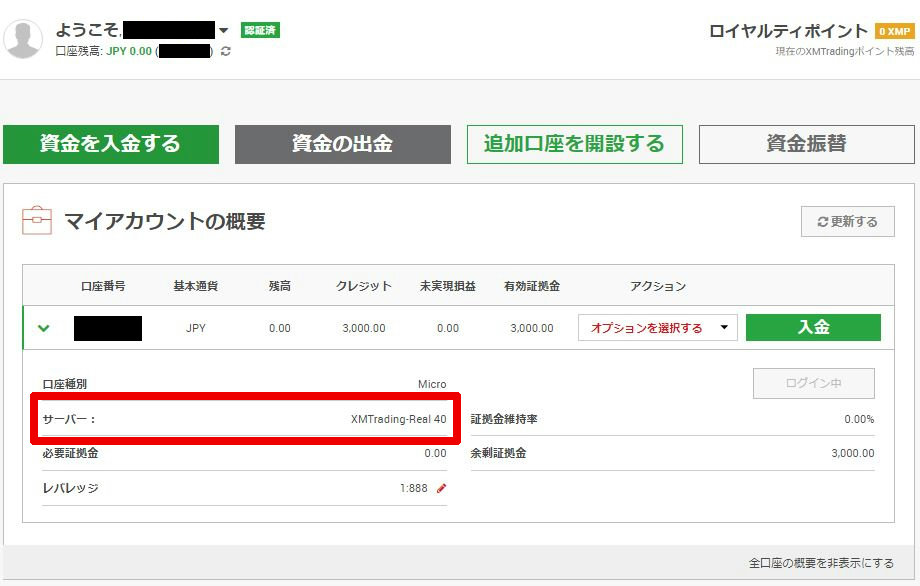
Task: Click the briefcase icon beside マイアカウントの概要
Action: 37,220
